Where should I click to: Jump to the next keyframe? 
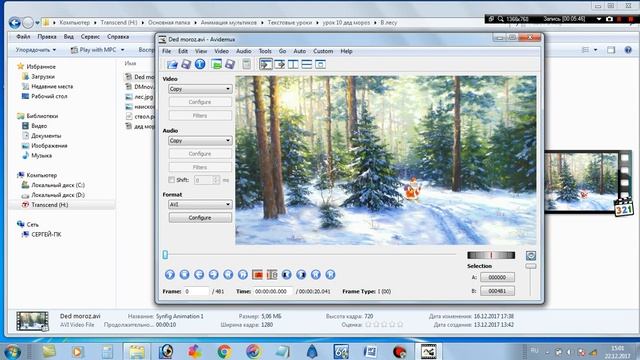point(243,275)
